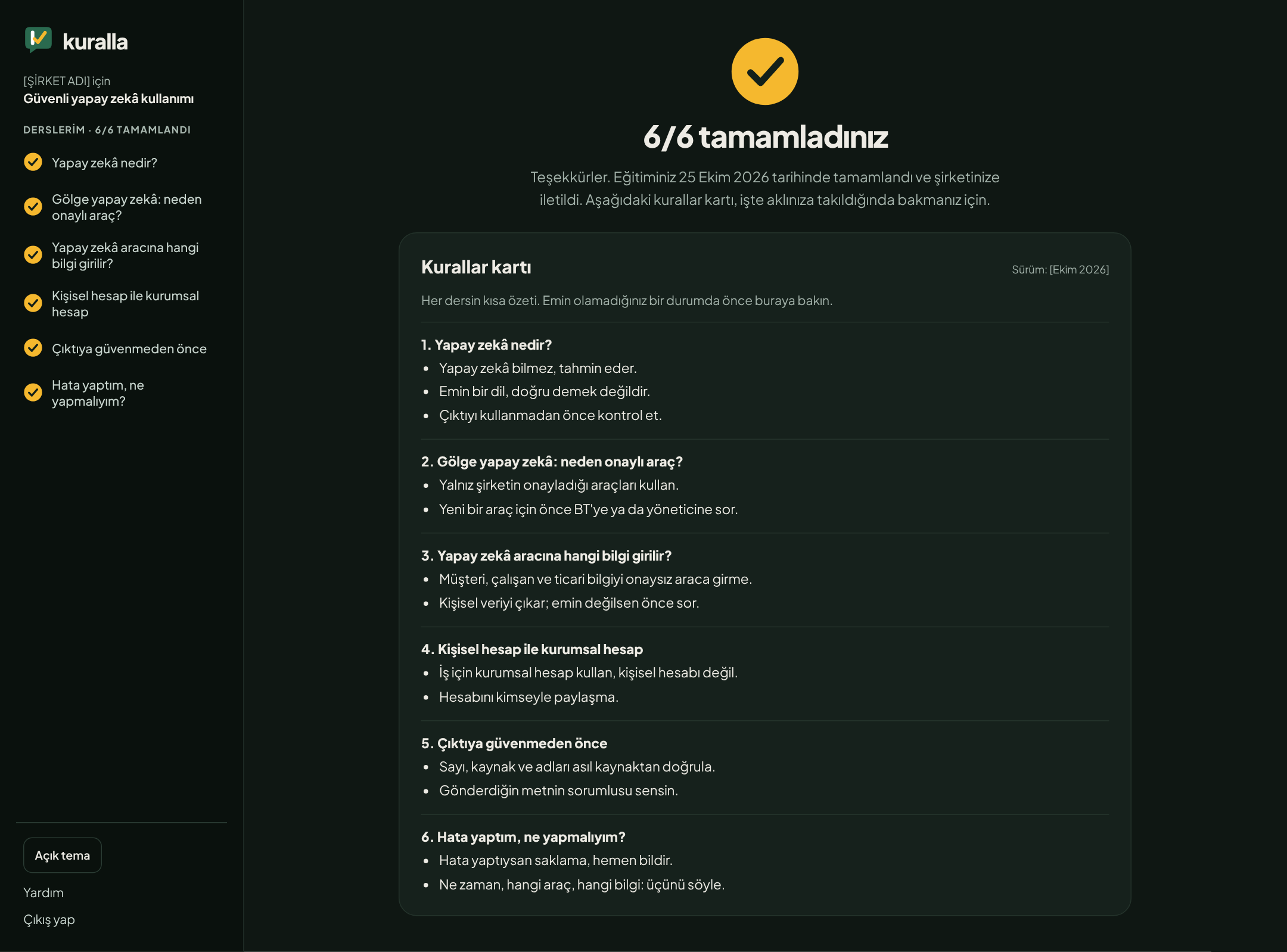This screenshot has height=952, width=1287.
Task: Click card heading "3. Yapay zekâ aracına hangi bilgi girilir?"
Action: point(546,556)
